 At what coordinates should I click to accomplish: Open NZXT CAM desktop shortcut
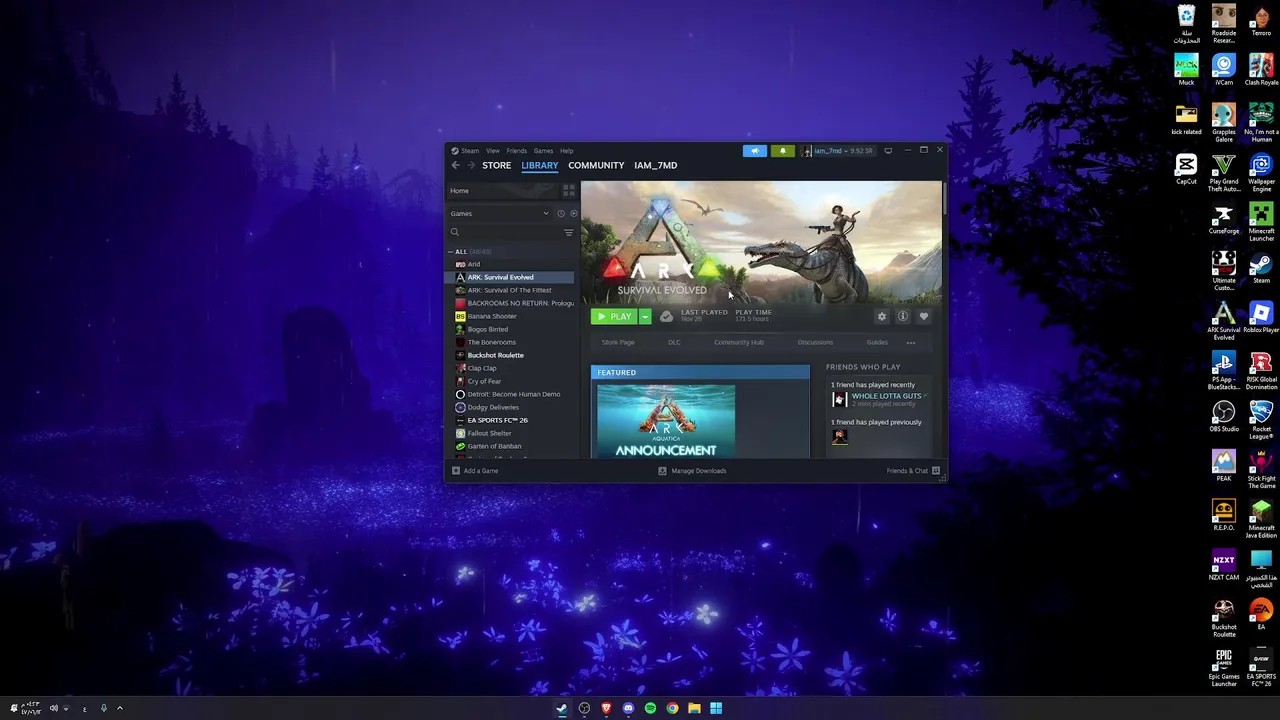coord(1224,566)
